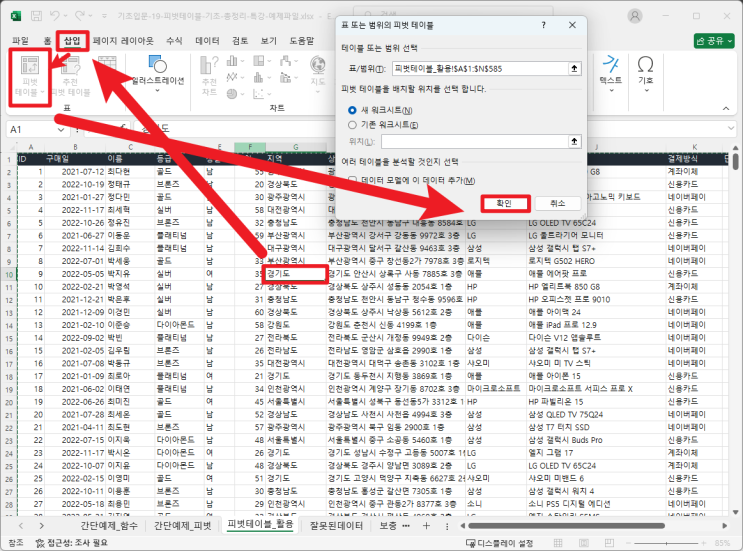Go to next sheet with right arrow

click(x=41, y=525)
